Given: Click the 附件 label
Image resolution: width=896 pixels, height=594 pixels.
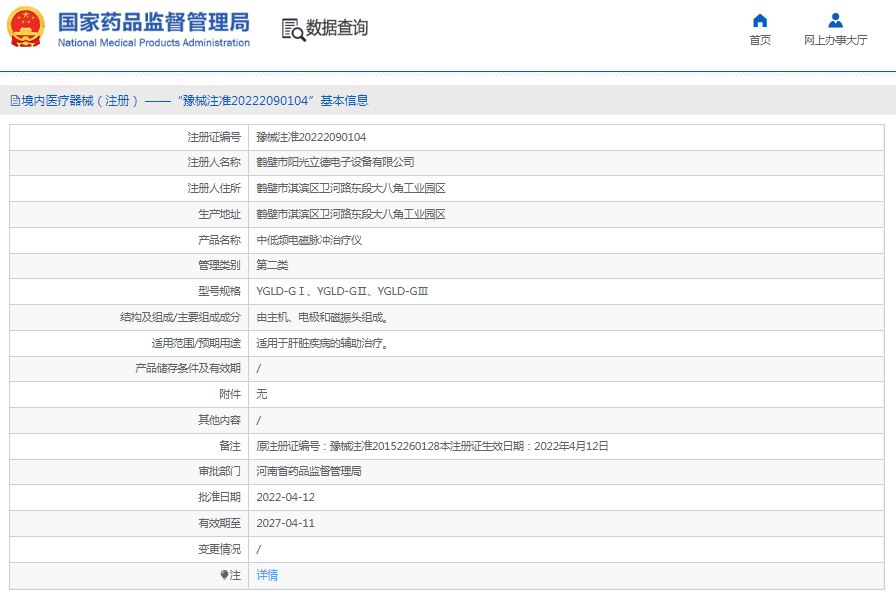Looking at the screenshot, I should (x=230, y=394).
